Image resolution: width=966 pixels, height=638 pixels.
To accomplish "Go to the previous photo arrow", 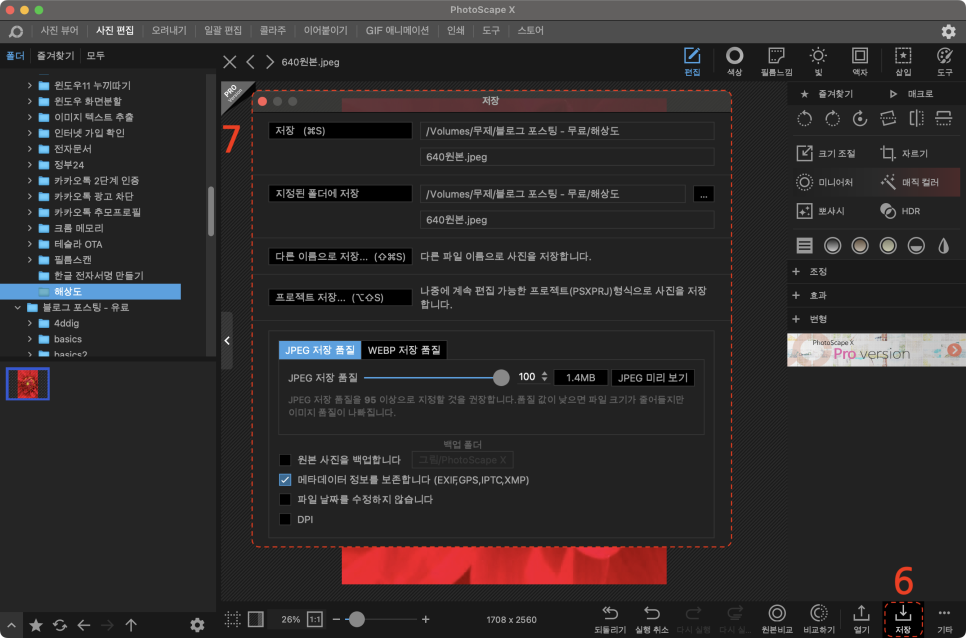I will pyautogui.click(x=250, y=62).
